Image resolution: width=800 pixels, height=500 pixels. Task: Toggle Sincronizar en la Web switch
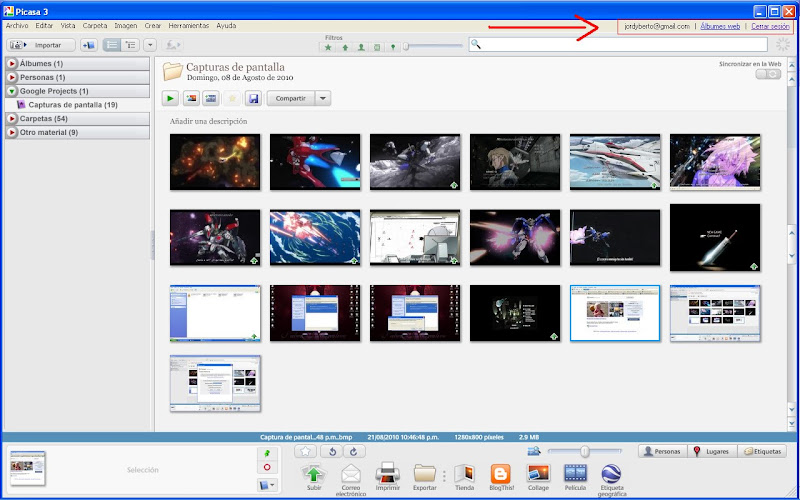click(x=768, y=74)
